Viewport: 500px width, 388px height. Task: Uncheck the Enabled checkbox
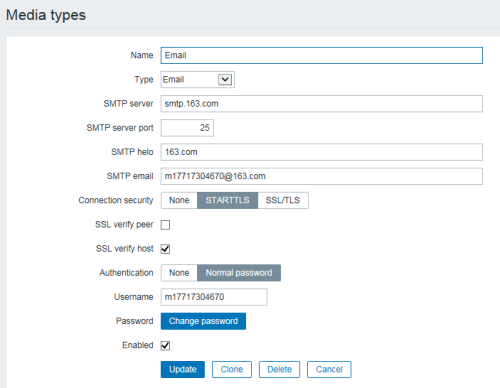[x=165, y=345]
